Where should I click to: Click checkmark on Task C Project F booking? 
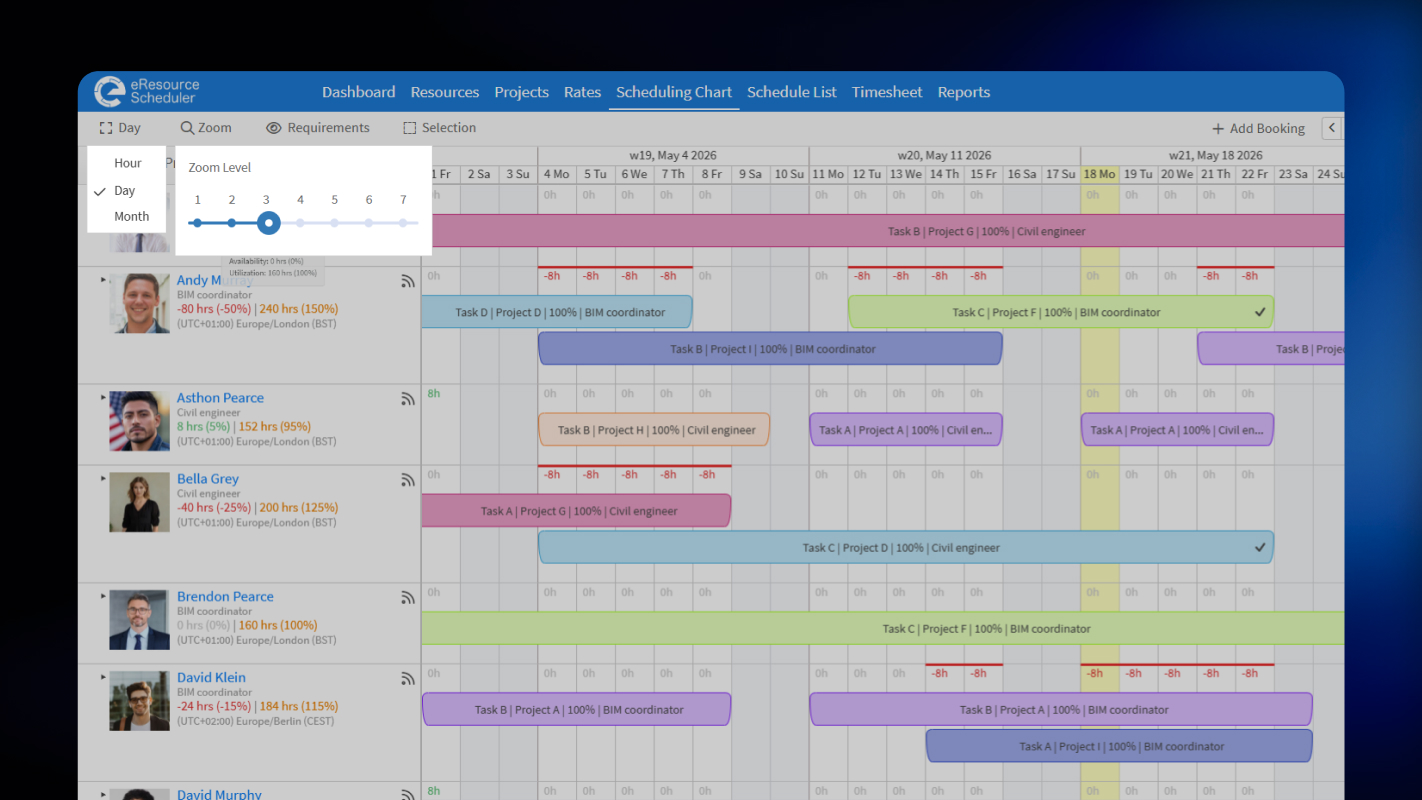1260,312
